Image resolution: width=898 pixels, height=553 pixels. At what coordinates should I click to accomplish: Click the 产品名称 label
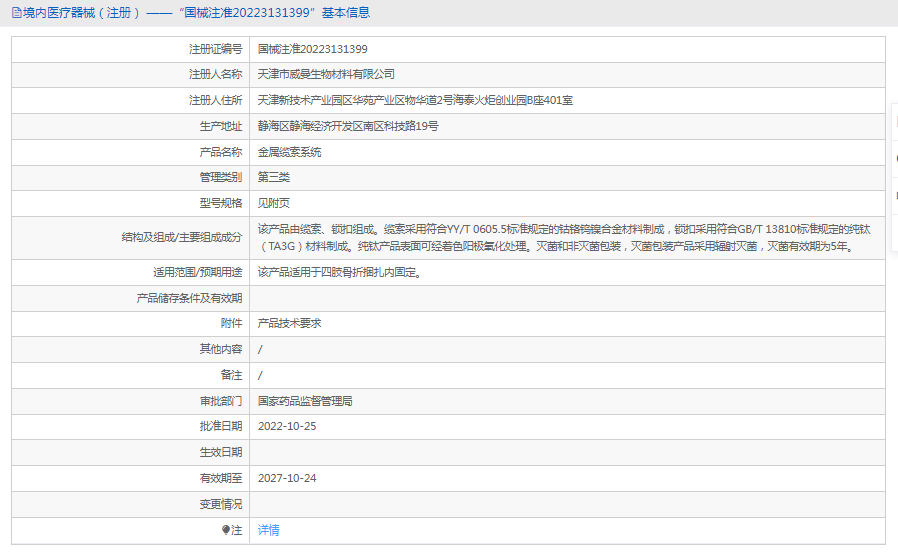coord(221,152)
